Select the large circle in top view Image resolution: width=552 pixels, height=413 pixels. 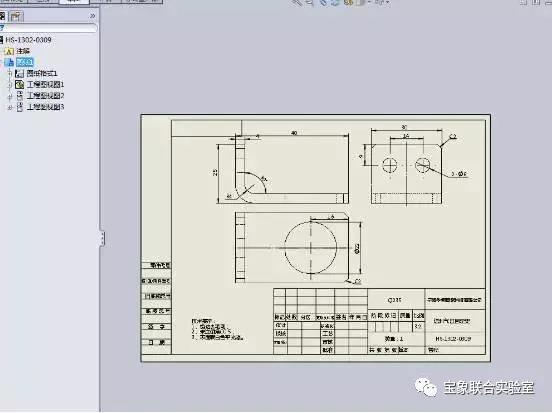[x=310, y=247]
